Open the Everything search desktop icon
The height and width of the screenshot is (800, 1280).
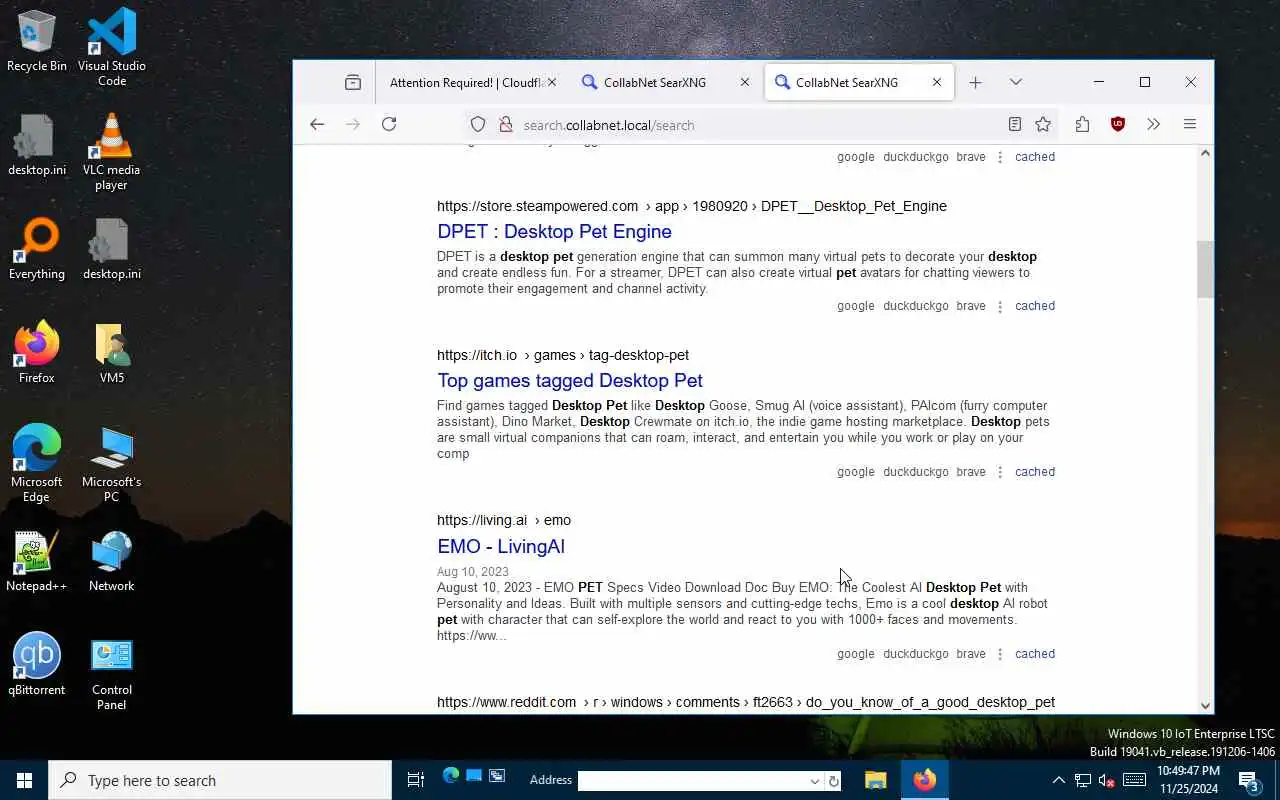point(37,249)
